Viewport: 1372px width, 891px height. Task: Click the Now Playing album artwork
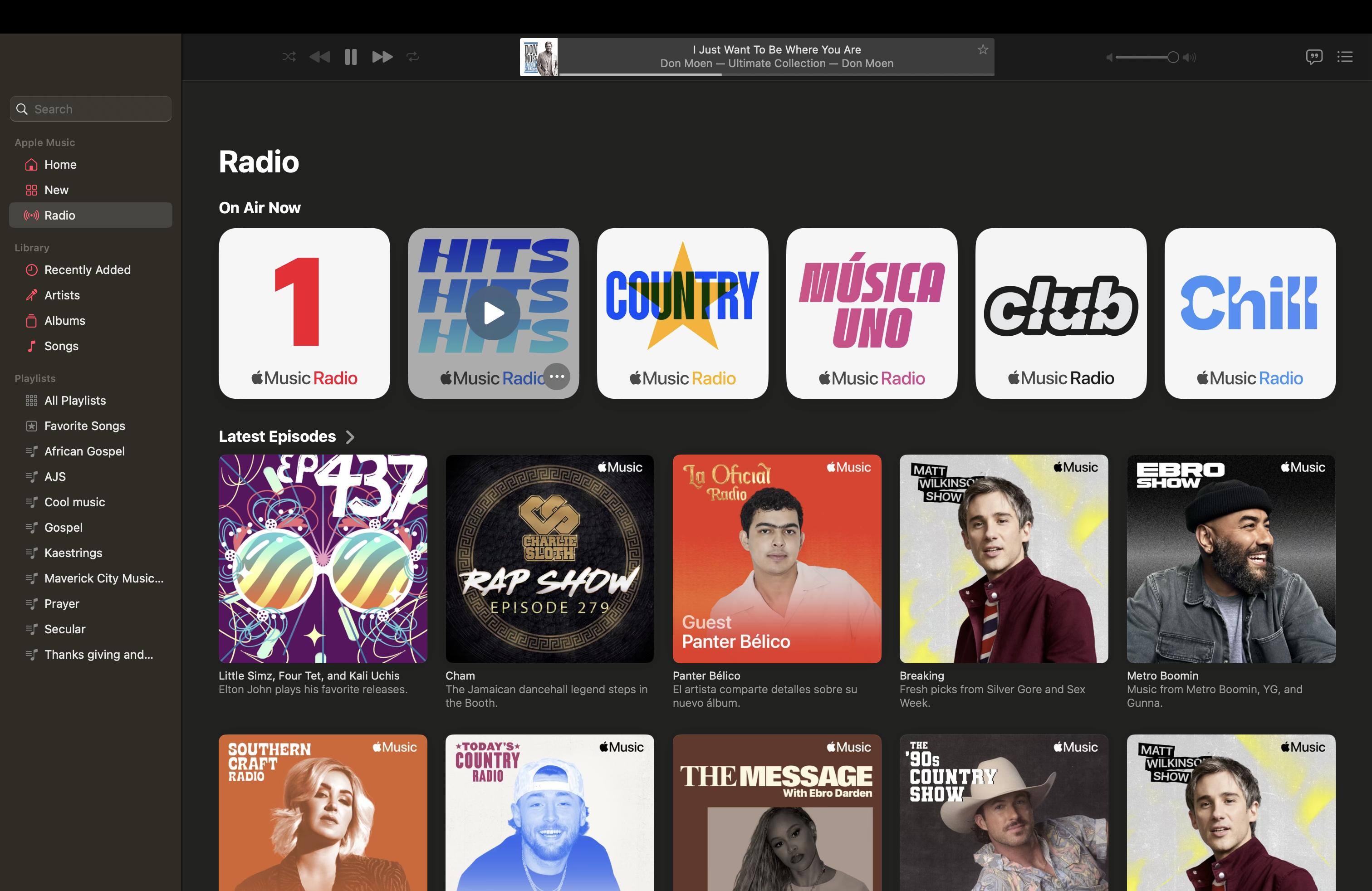(x=539, y=57)
